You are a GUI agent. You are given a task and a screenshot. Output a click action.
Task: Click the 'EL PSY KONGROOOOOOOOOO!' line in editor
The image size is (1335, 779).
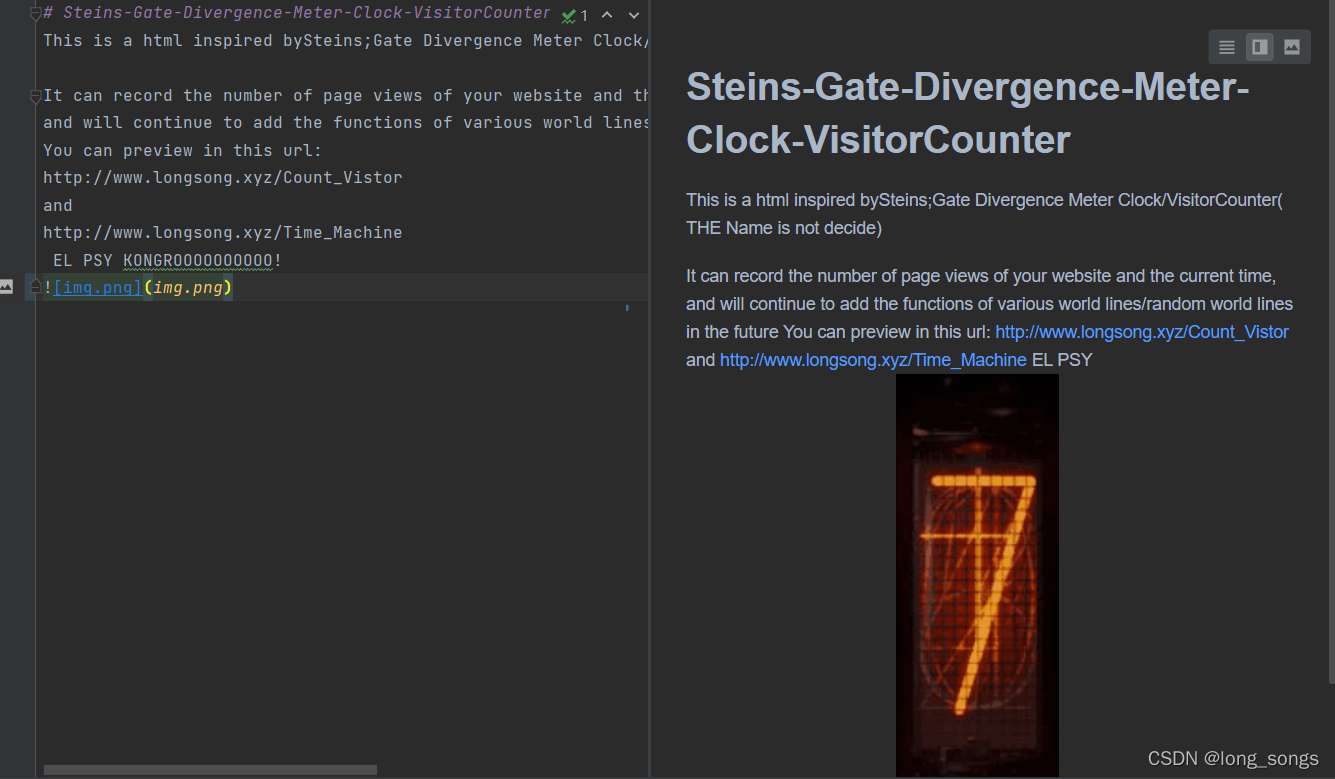coord(168,261)
